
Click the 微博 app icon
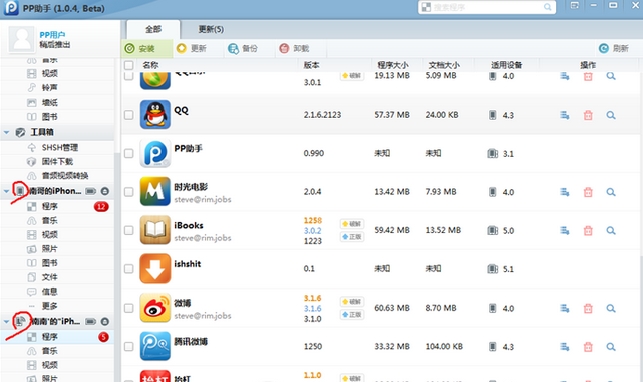pos(155,307)
